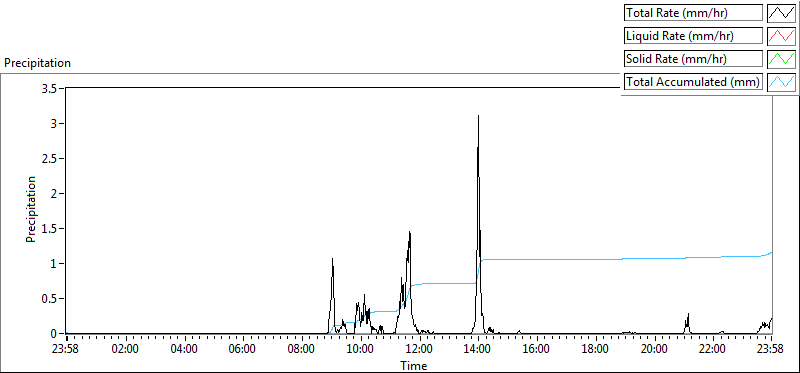The height and width of the screenshot is (373, 800).
Task: Open the Total Rate plot style icon
Action: [x=782, y=13]
